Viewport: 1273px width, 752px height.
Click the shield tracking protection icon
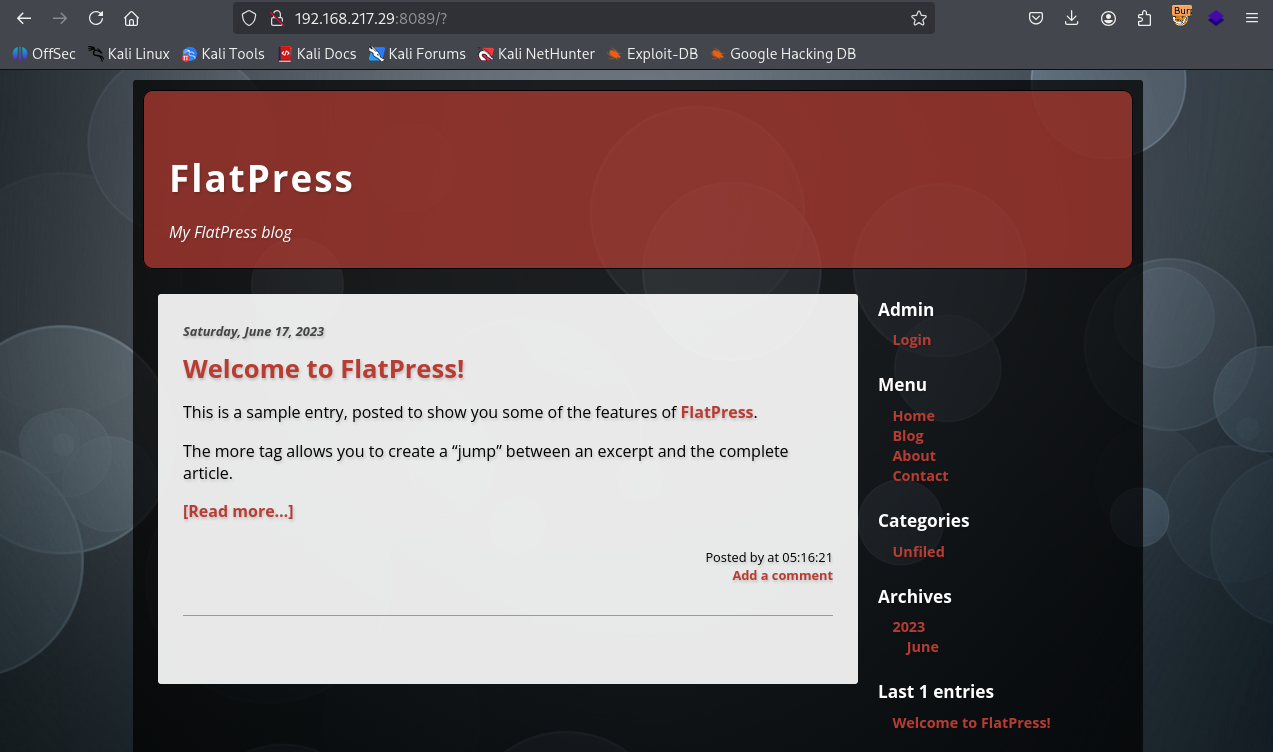click(x=250, y=18)
